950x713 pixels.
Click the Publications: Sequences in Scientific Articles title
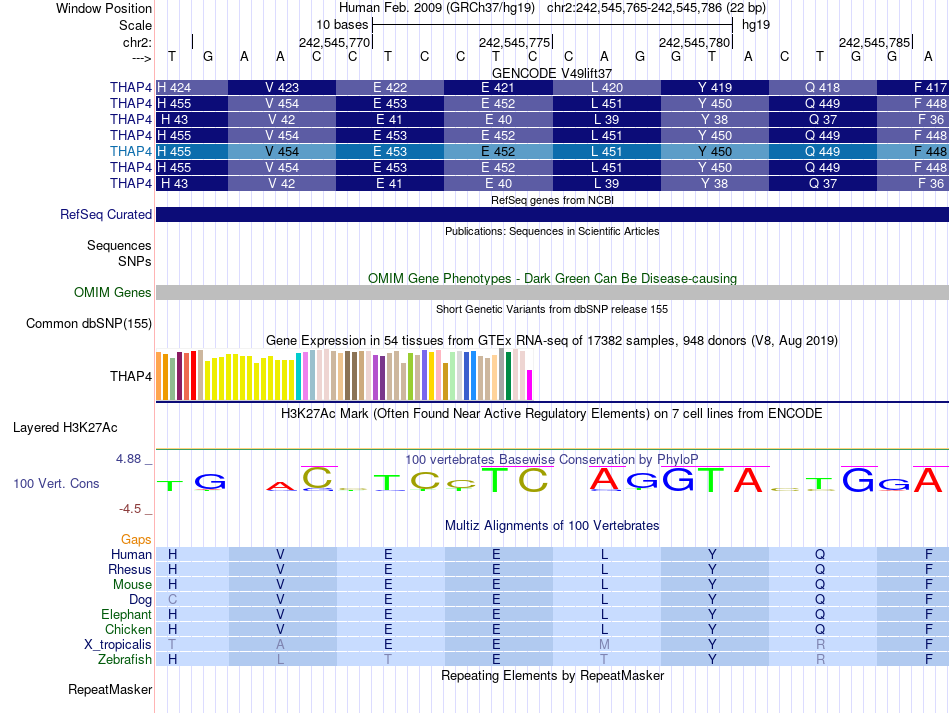pyautogui.click(x=552, y=231)
